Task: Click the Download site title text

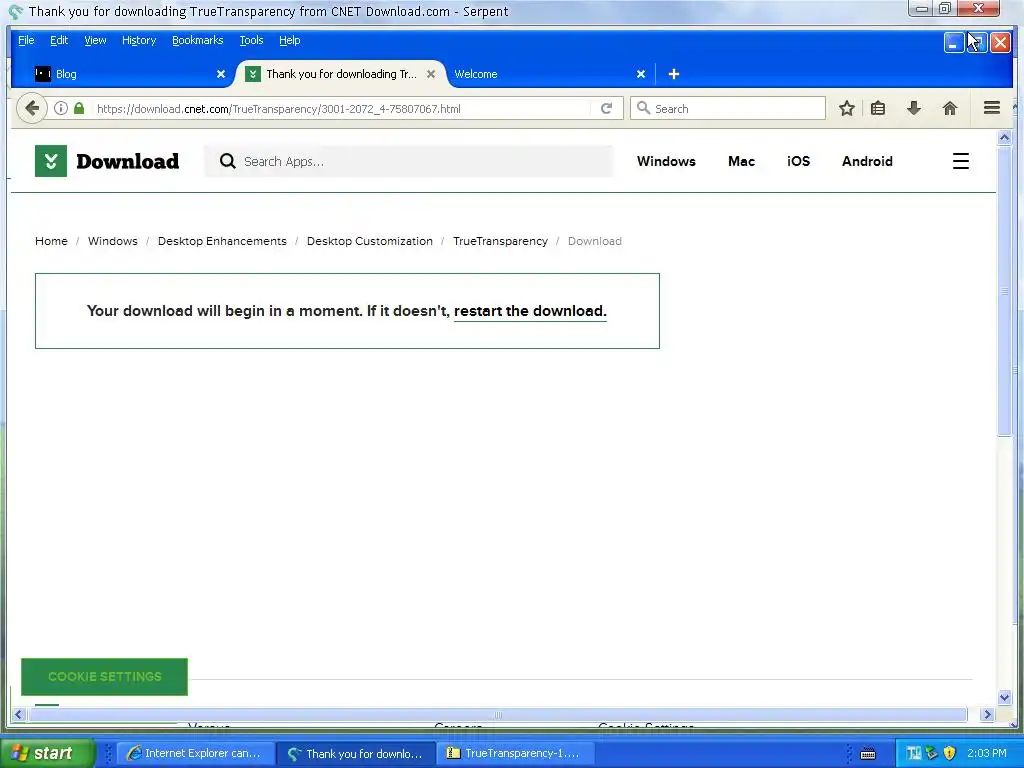Action: 127,161
